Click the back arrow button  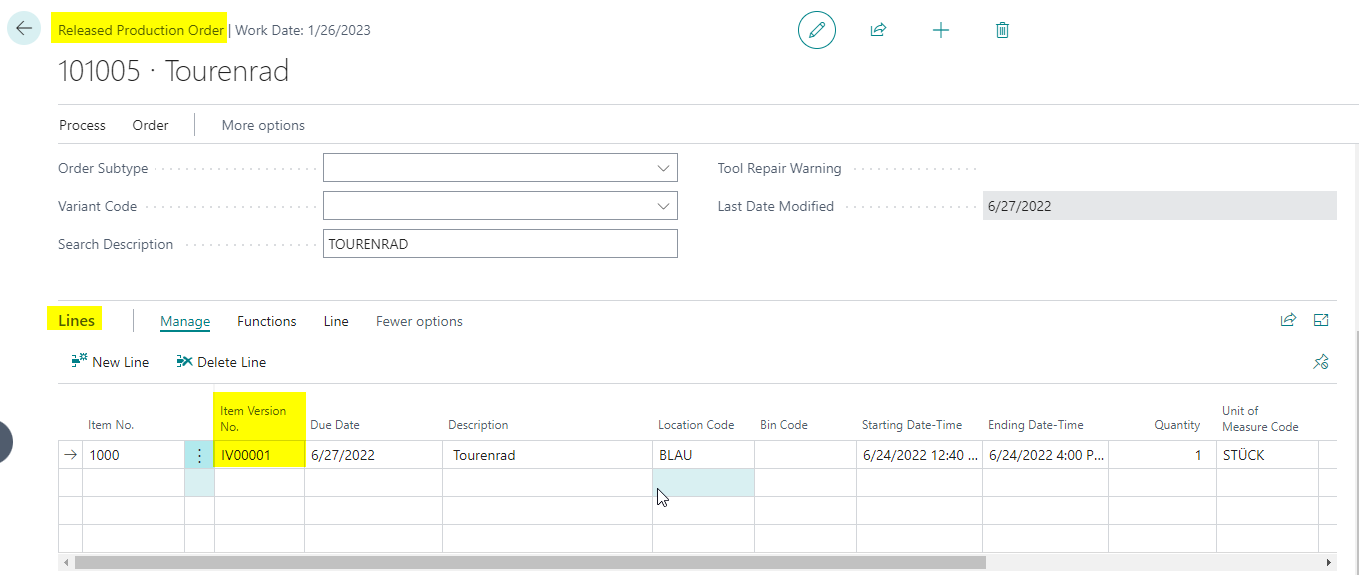[x=24, y=29]
